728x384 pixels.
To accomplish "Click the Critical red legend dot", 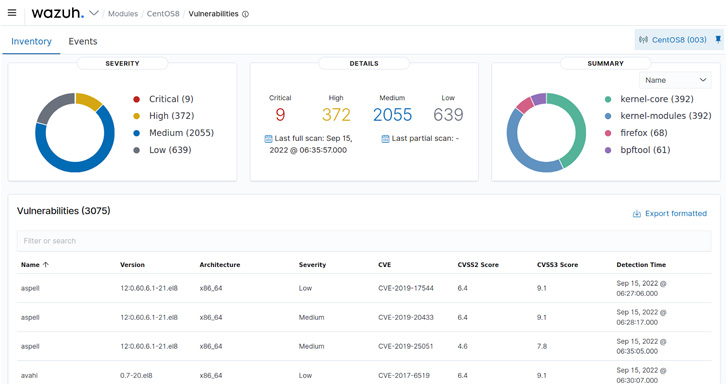I will (x=136, y=99).
